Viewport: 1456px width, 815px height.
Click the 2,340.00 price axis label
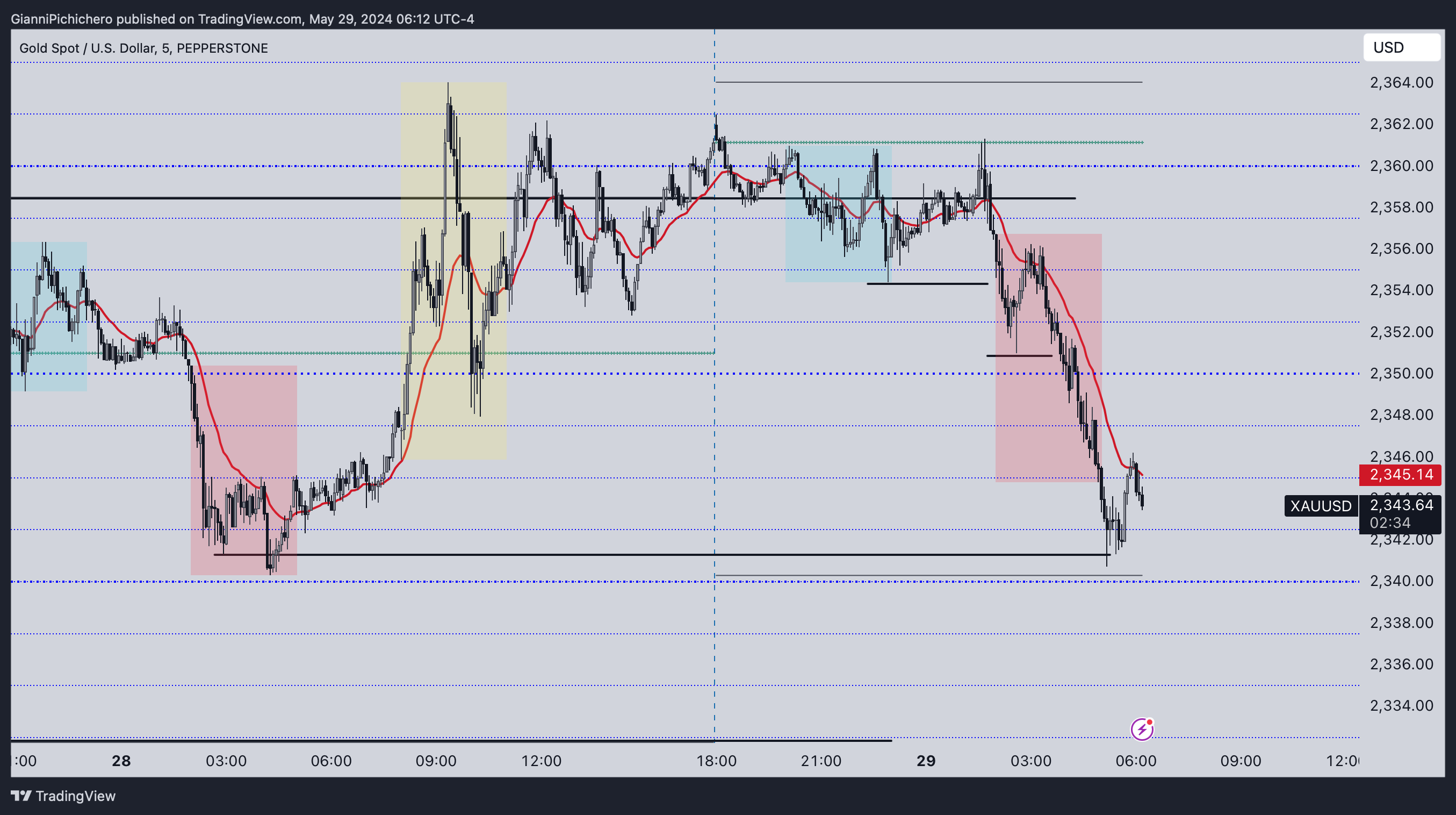[1401, 581]
